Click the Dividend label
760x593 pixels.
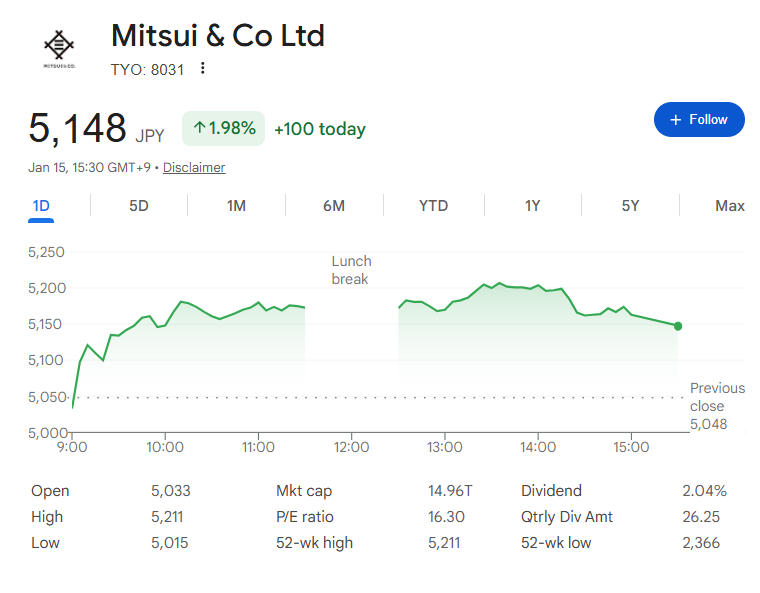(551, 491)
